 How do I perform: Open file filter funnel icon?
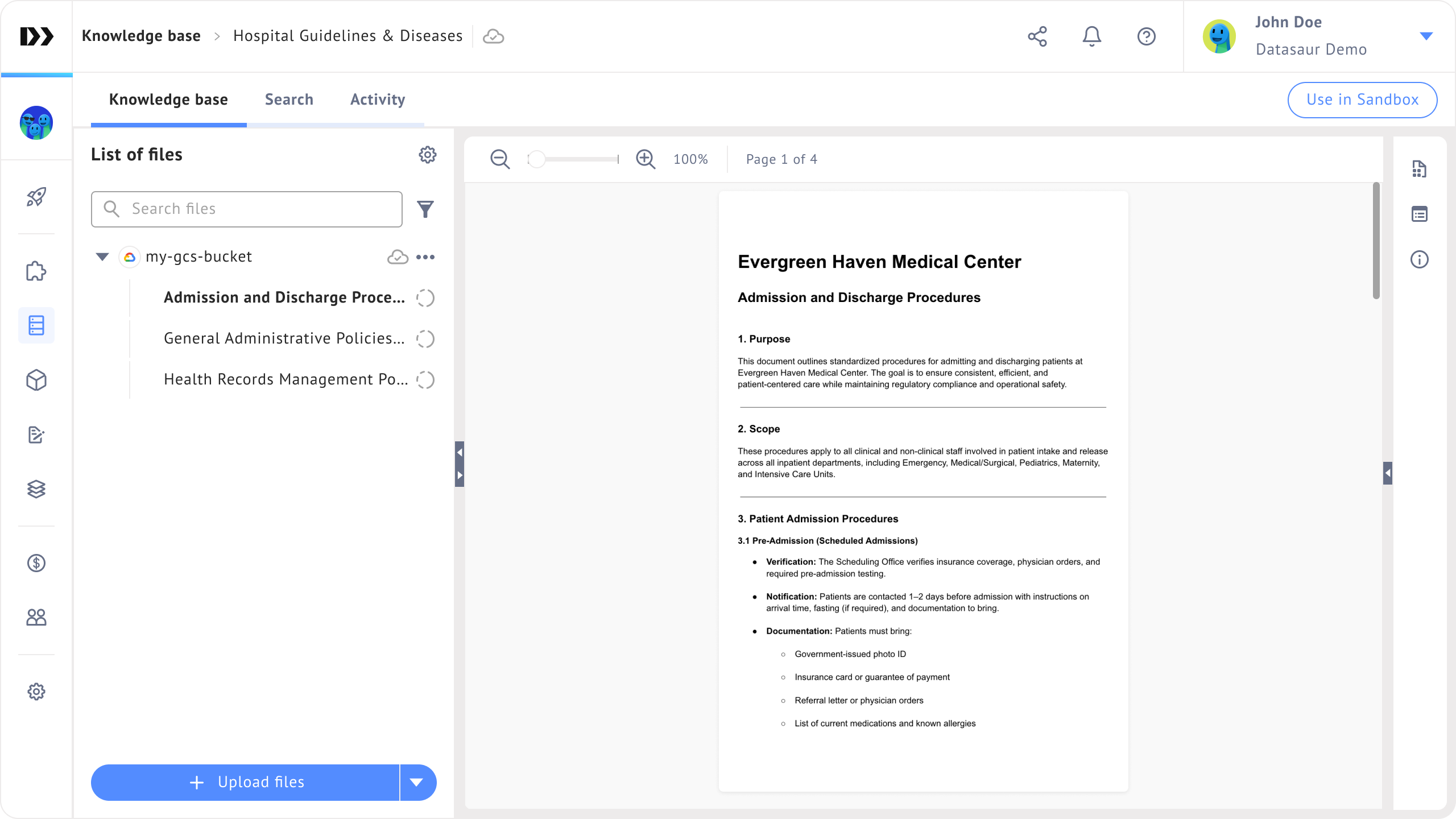click(425, 209)
